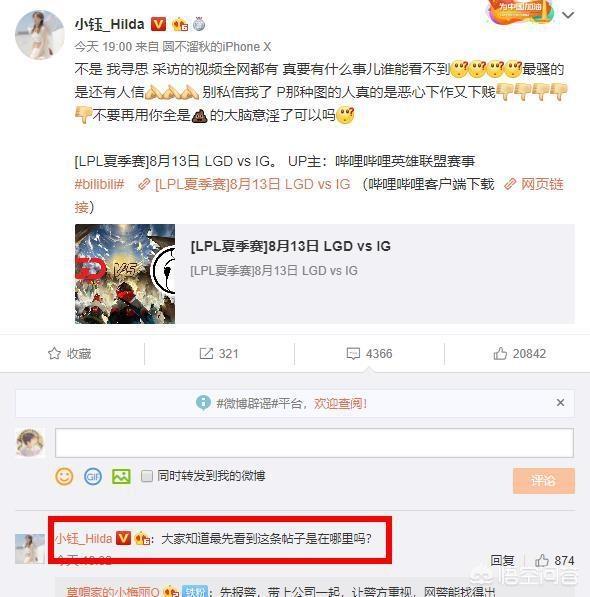
Task: Follow the 欢迎查阅 link in the notice
Action: point(340,403)
